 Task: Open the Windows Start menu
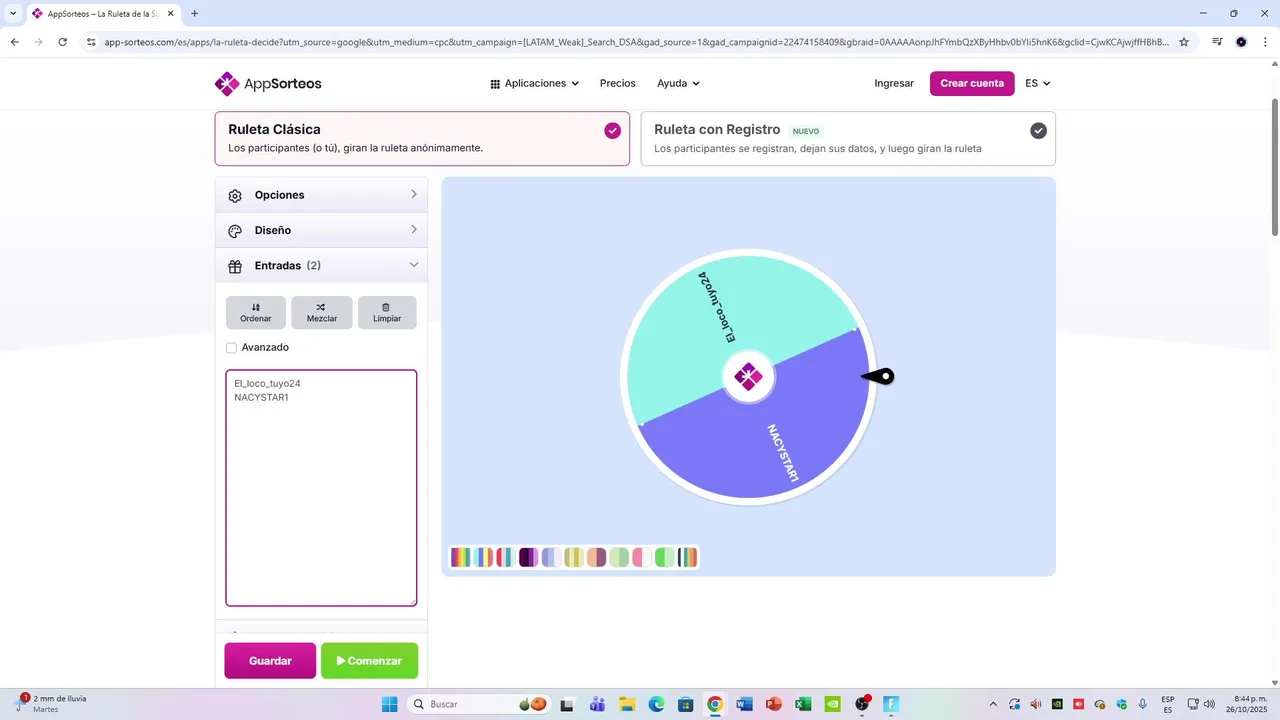(x=389, y=704)
